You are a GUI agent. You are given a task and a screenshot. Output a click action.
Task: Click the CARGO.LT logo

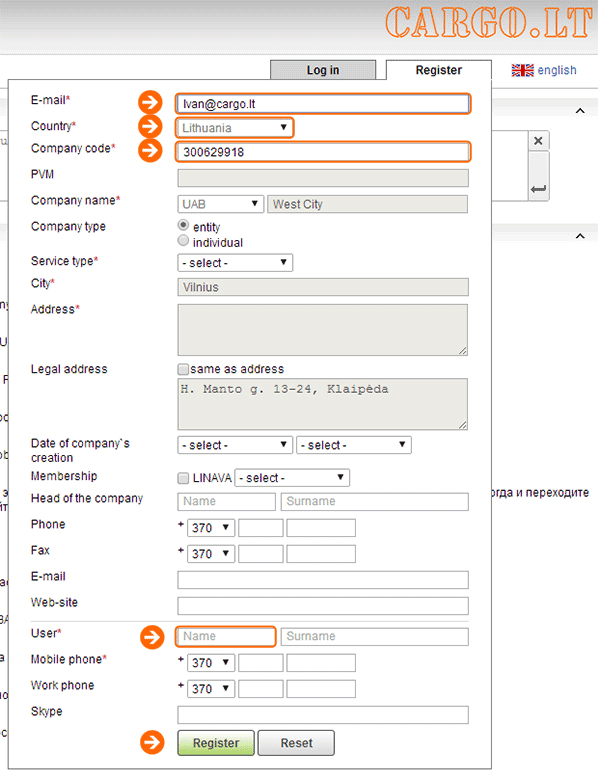coord(485,23)
